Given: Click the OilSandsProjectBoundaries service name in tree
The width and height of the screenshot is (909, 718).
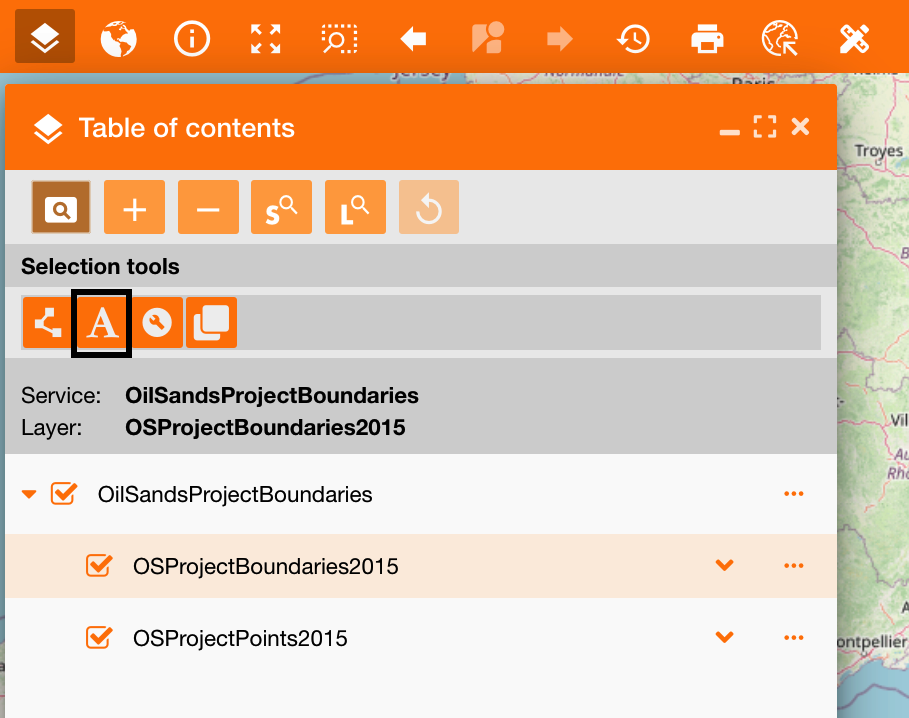Looking at the screenshot, I should (x=235, y=494).
